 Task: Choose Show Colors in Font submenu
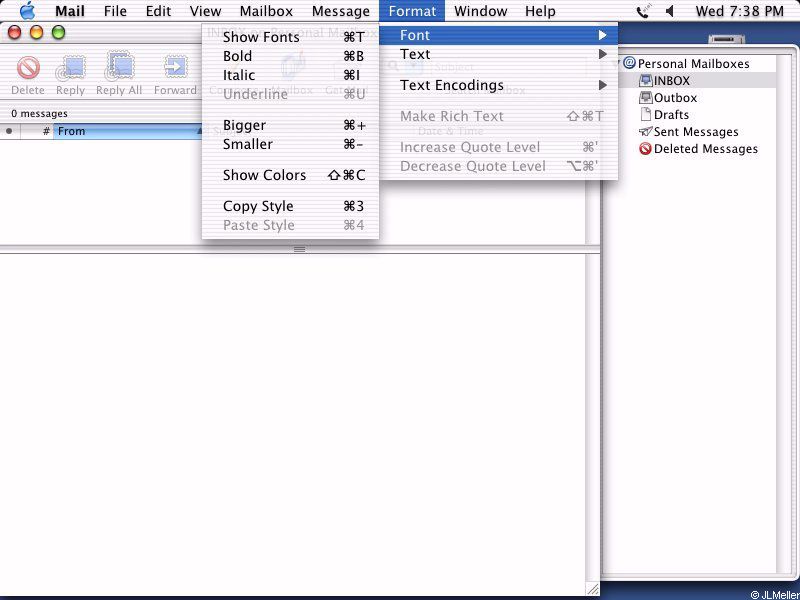point(290,175)
